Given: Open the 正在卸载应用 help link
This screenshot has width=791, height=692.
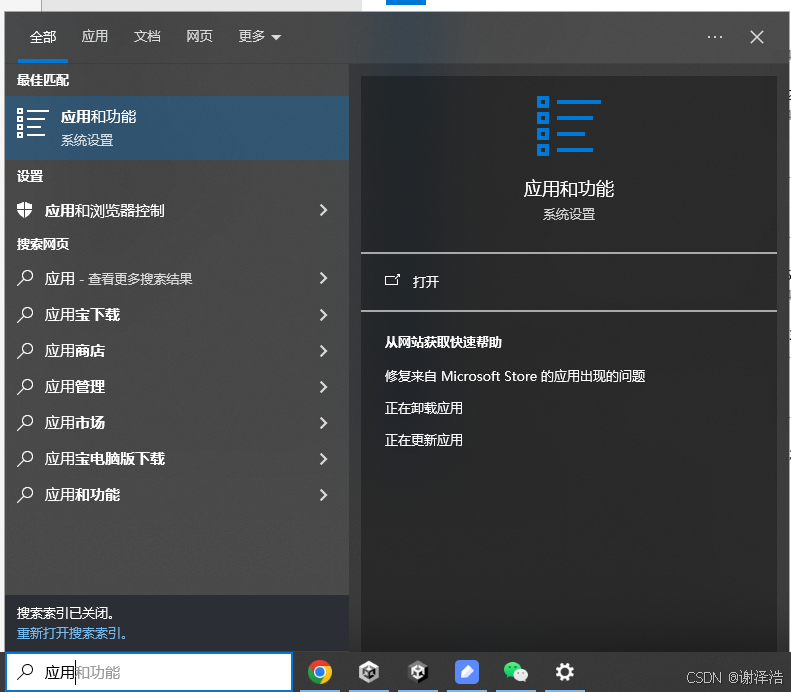Looking at the screenshot, I should (423, 408).
